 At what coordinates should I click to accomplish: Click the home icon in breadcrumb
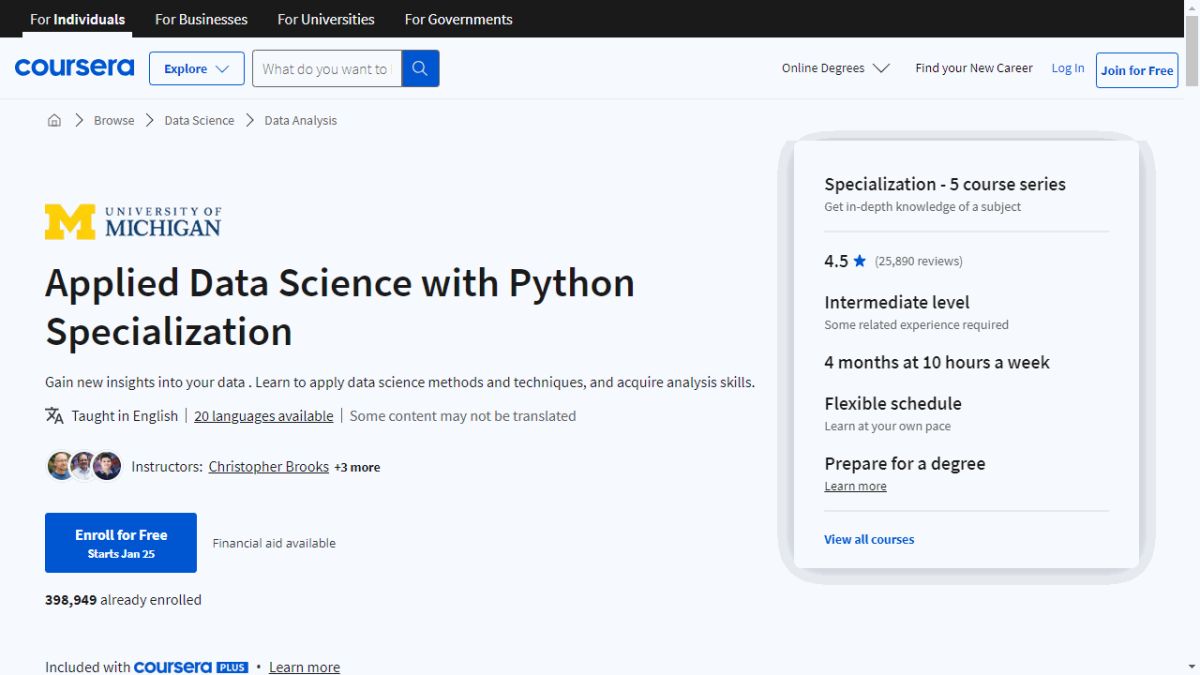click(54, 120)
